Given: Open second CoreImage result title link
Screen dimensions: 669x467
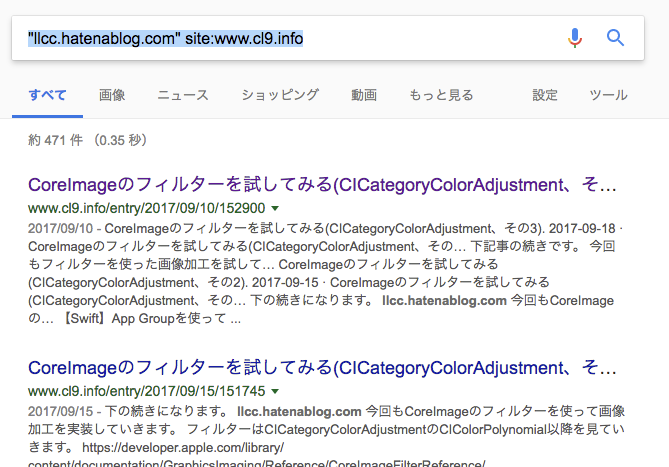Looking at the screenshot, I should tap(322, 368).
